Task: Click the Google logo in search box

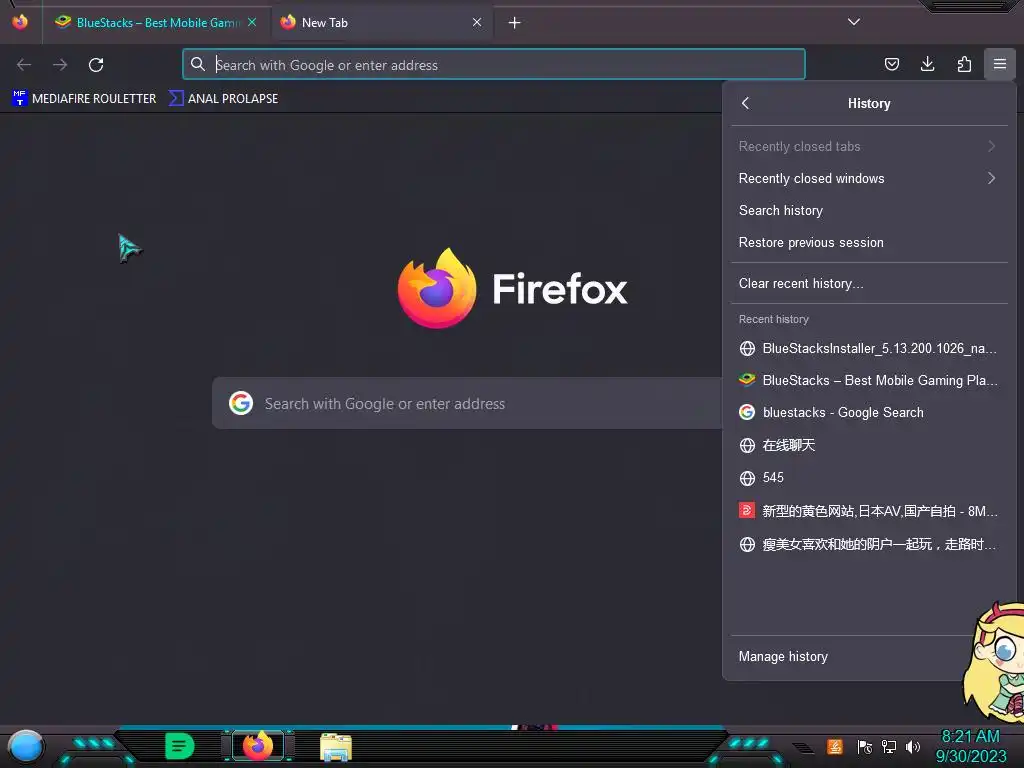Action: pos(241,404)
